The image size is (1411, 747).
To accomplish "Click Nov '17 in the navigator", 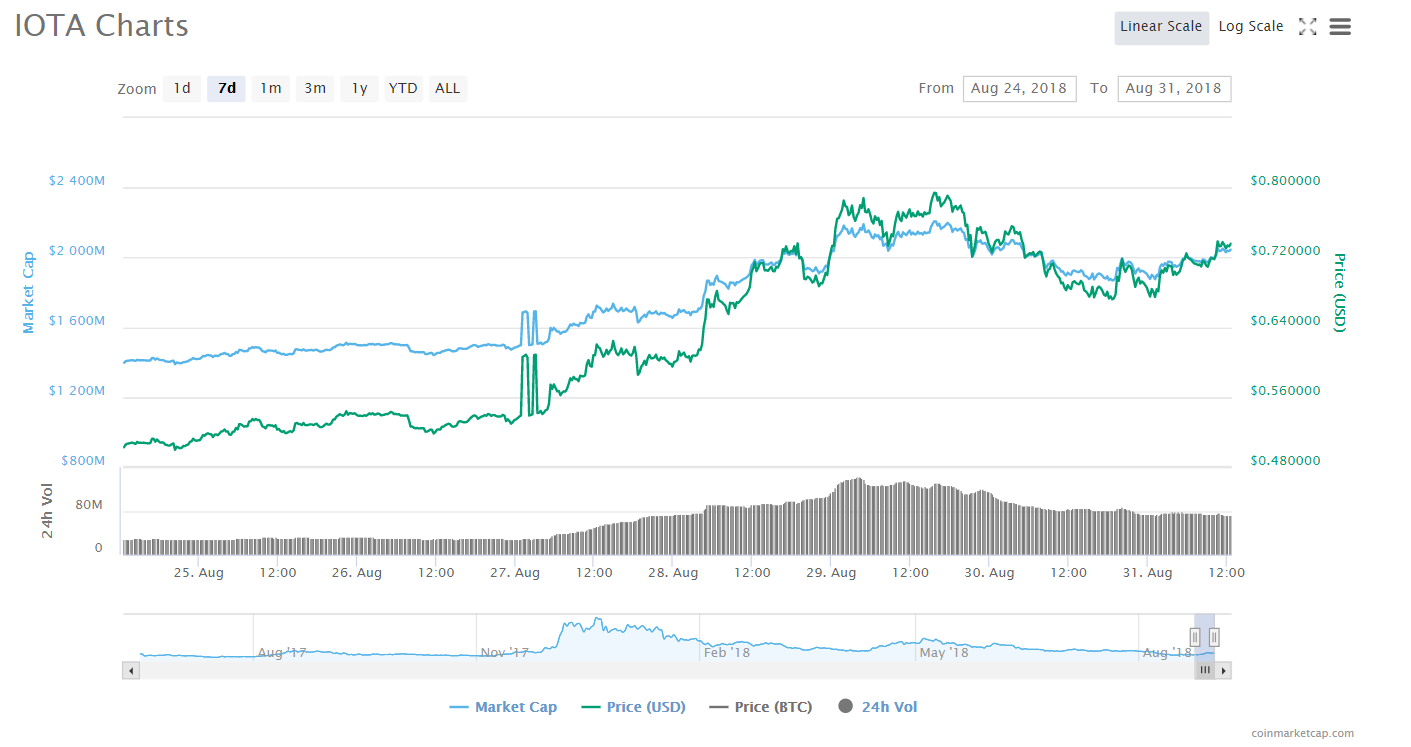I will click(x=505, y=653).
